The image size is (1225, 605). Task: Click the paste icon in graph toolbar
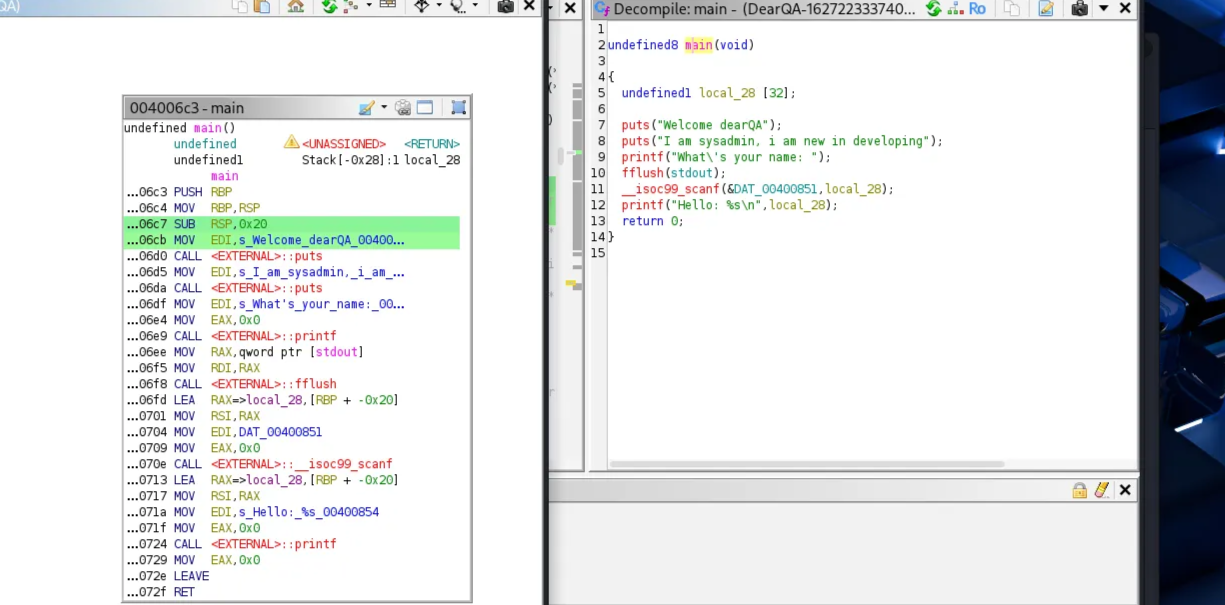[262, 7]
